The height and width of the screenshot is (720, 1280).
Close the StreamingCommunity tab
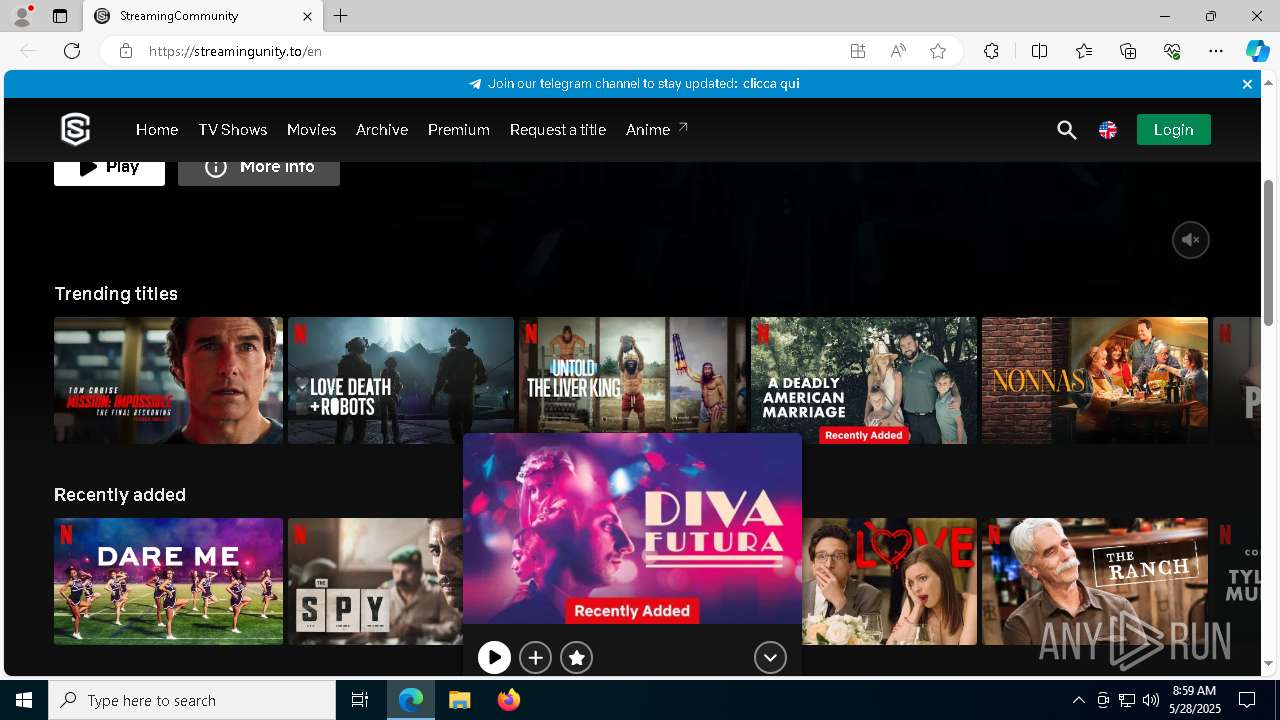coord(307,16)
